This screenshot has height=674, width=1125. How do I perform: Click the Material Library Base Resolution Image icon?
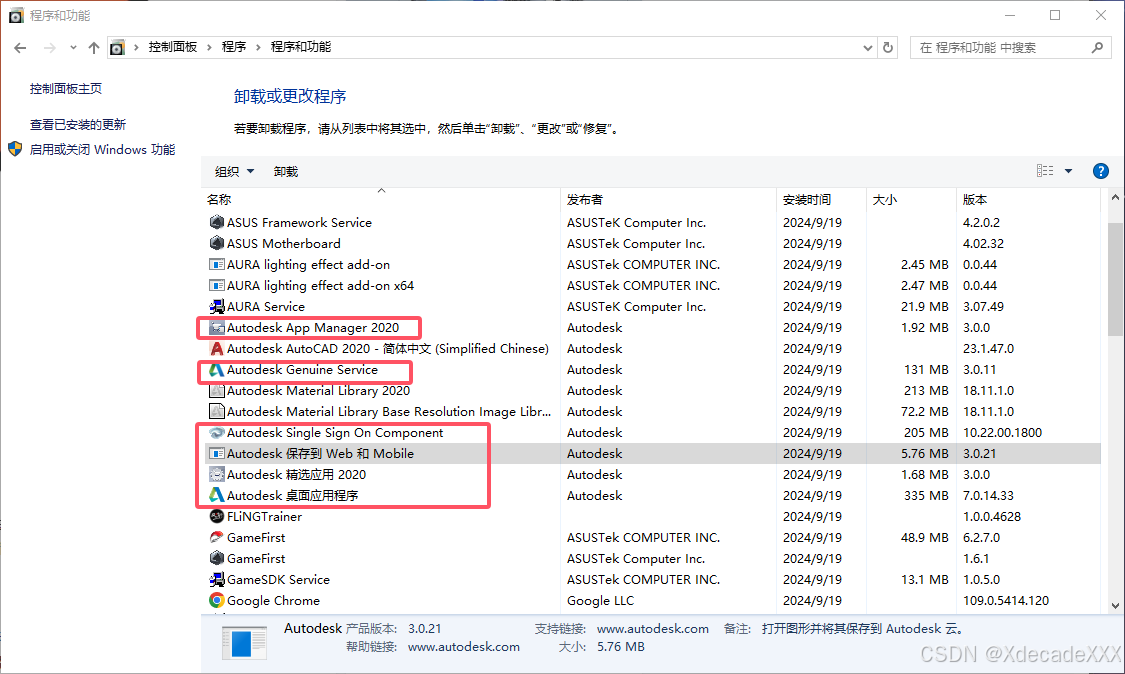pos(216,411)
